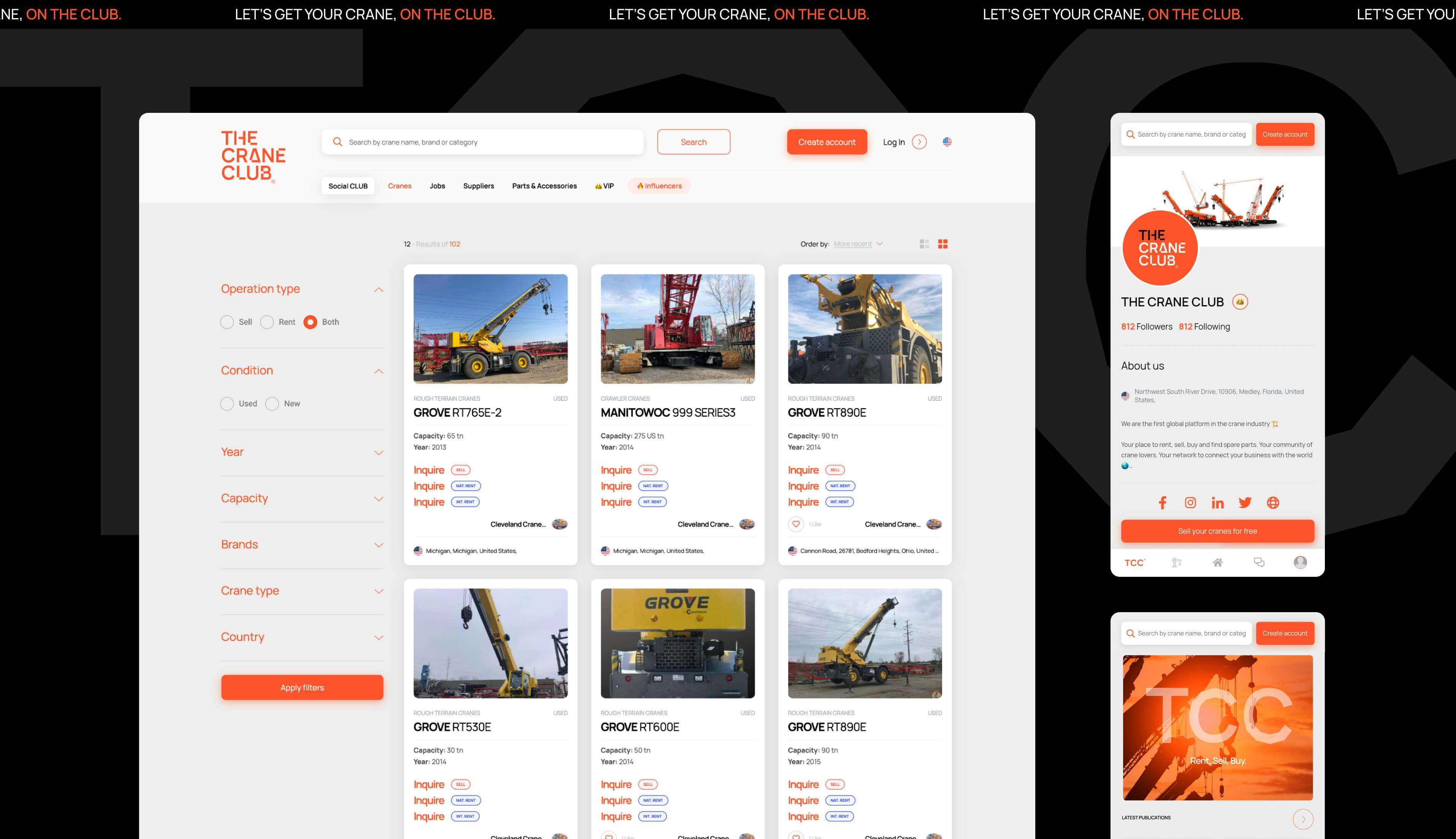Choose the Used condition option

click(227, 404)
